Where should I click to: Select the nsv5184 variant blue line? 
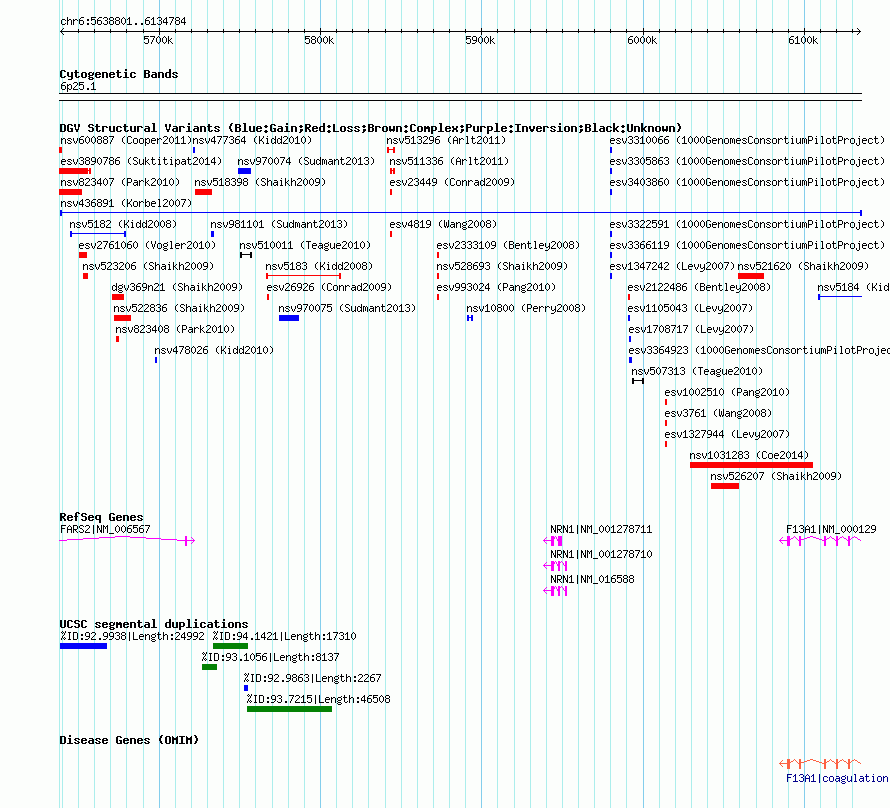840,297
